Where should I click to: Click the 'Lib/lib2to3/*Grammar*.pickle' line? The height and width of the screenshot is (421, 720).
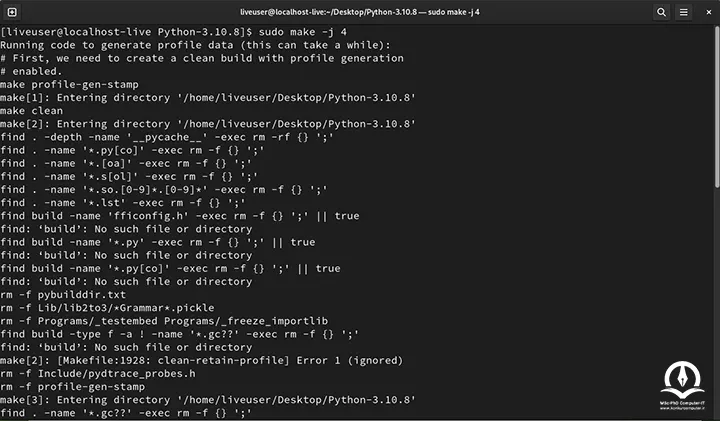107,308
